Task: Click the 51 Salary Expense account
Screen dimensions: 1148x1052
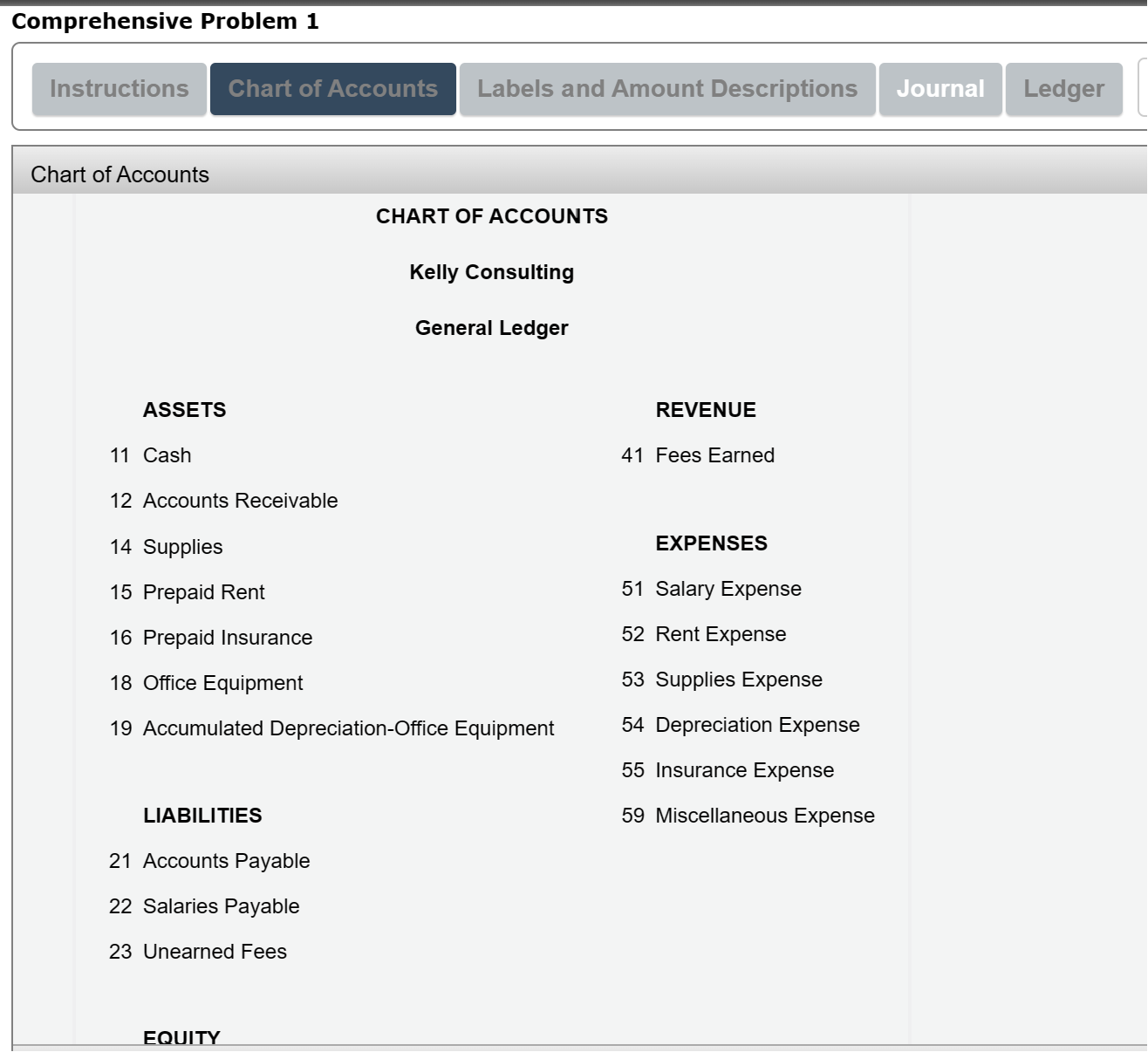Action: (711, 589)
